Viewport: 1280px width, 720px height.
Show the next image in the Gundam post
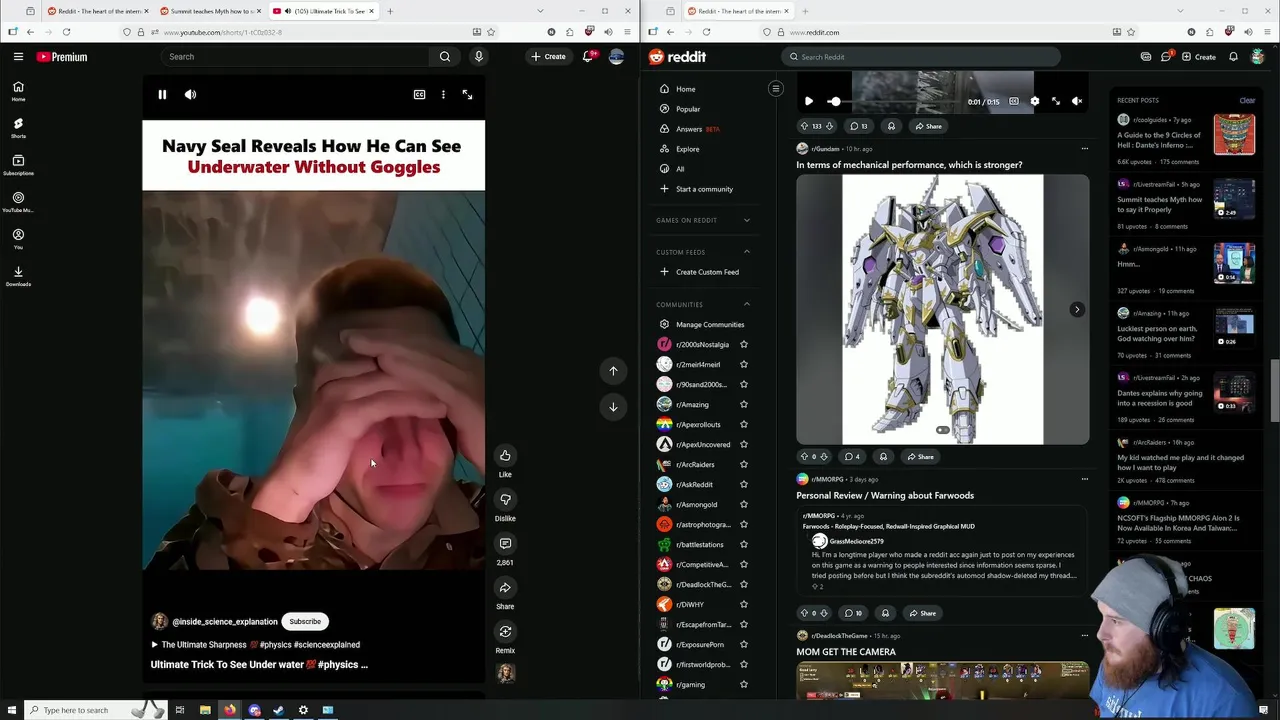(x=1077, y=309)
